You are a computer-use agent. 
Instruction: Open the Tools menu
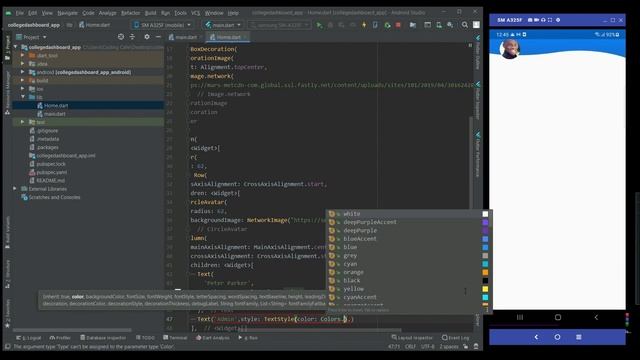[x=180, y=13]
